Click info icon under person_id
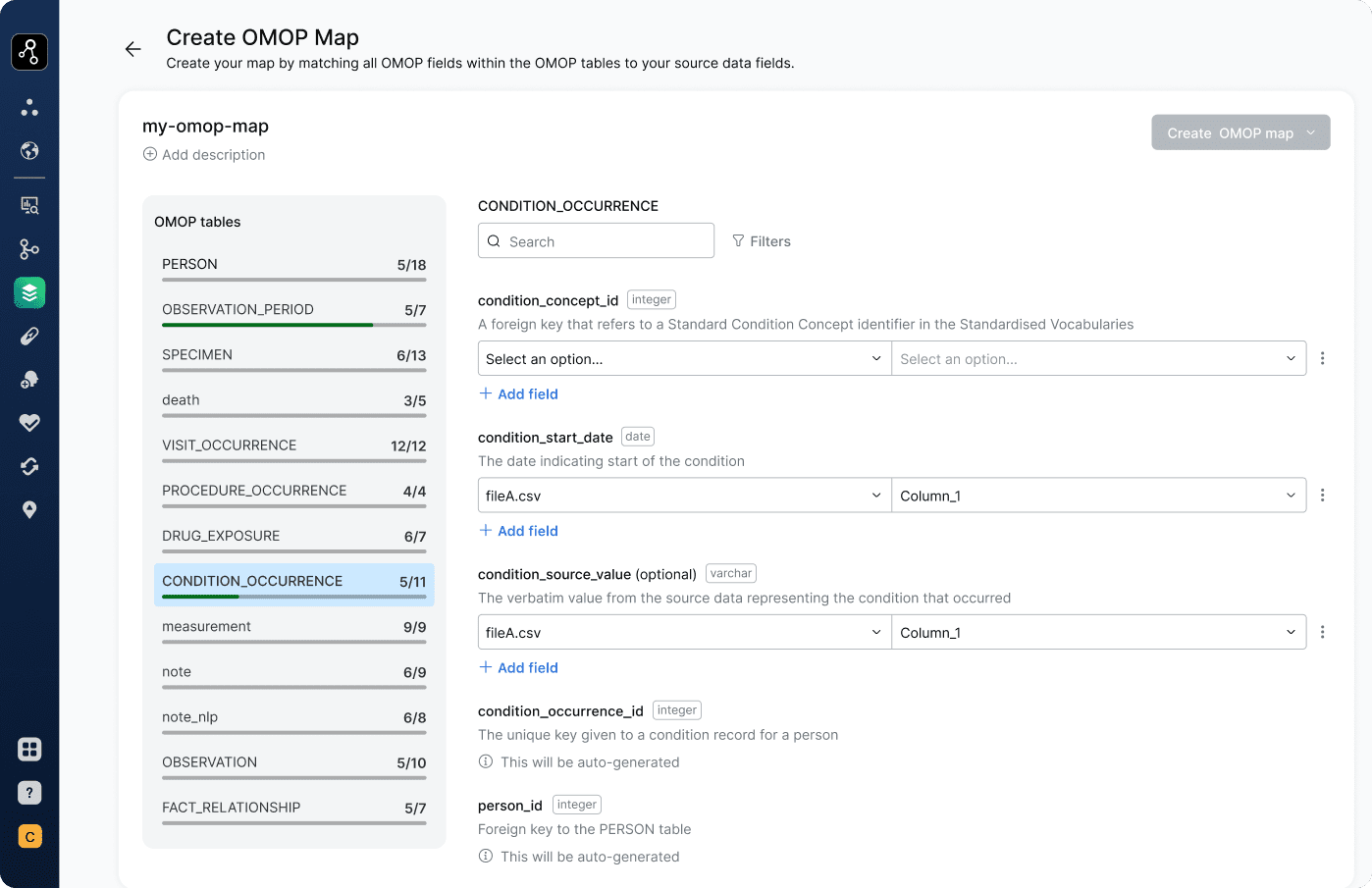 pyautogui.click(x=486, y=856)
